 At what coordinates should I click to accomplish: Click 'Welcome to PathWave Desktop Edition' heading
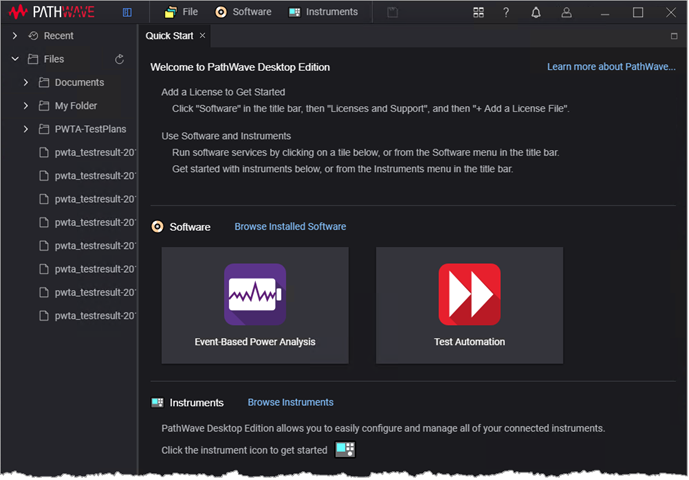pyautogui.click(x=240, y=67)
